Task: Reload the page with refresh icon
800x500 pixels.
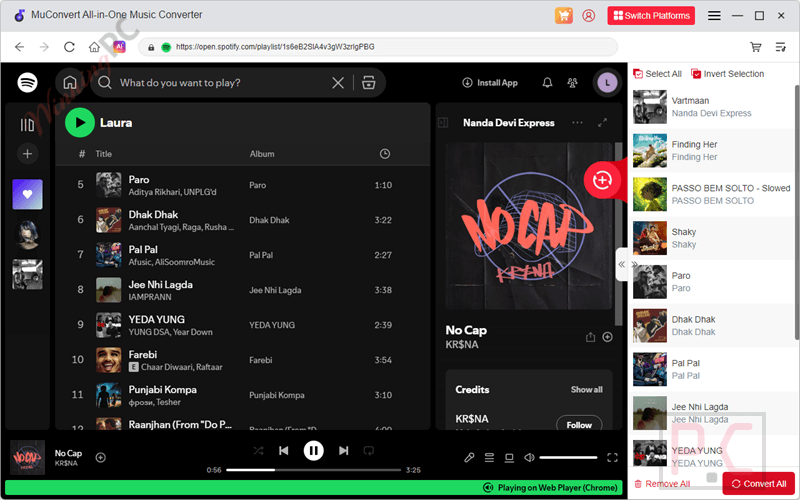Action: coord(69,47)
